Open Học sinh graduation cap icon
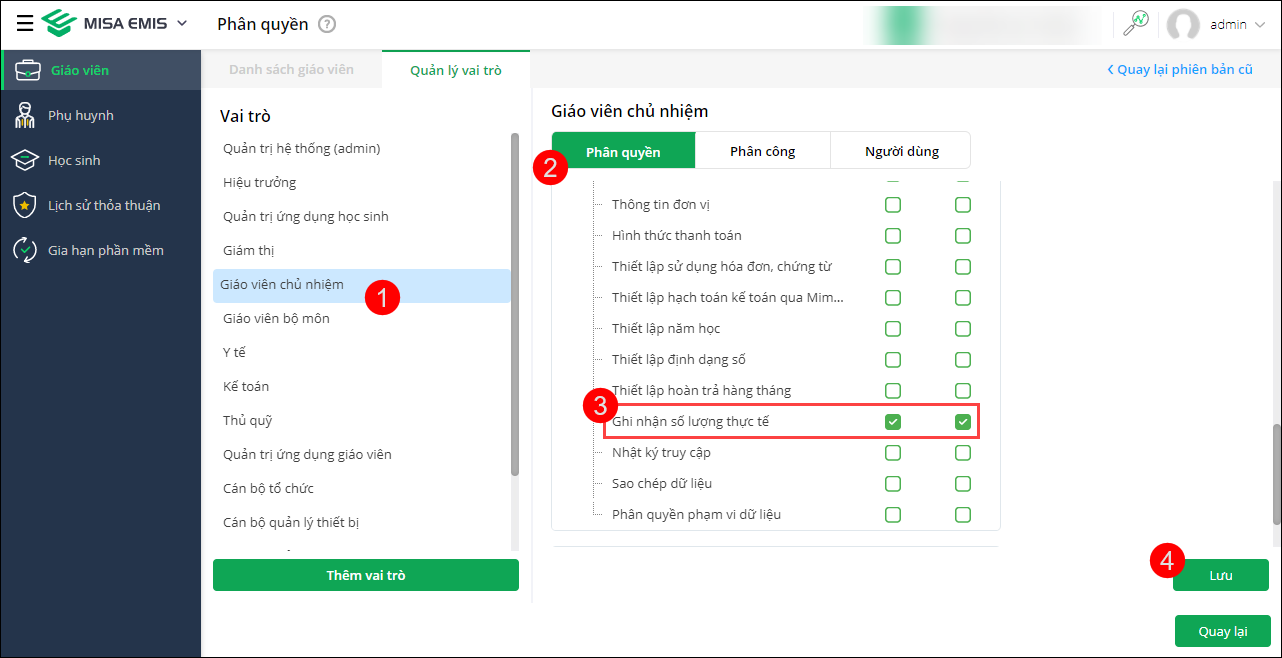The width and height of the screenshot is (1282, 658). coord(25,160)
